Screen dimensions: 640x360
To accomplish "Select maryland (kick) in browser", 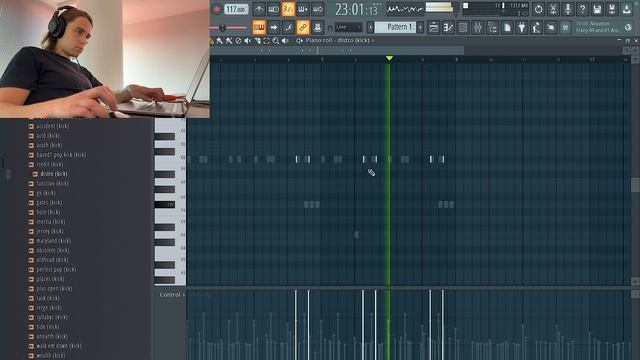I will pos(53,241).
